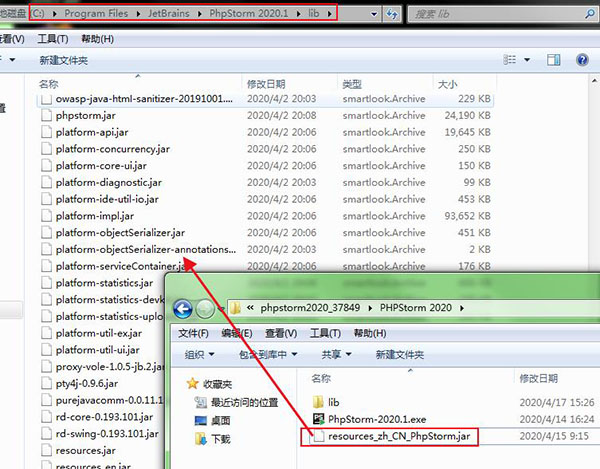Select the lib folder in the front window

pyautogui.click(x=326, y=402)
